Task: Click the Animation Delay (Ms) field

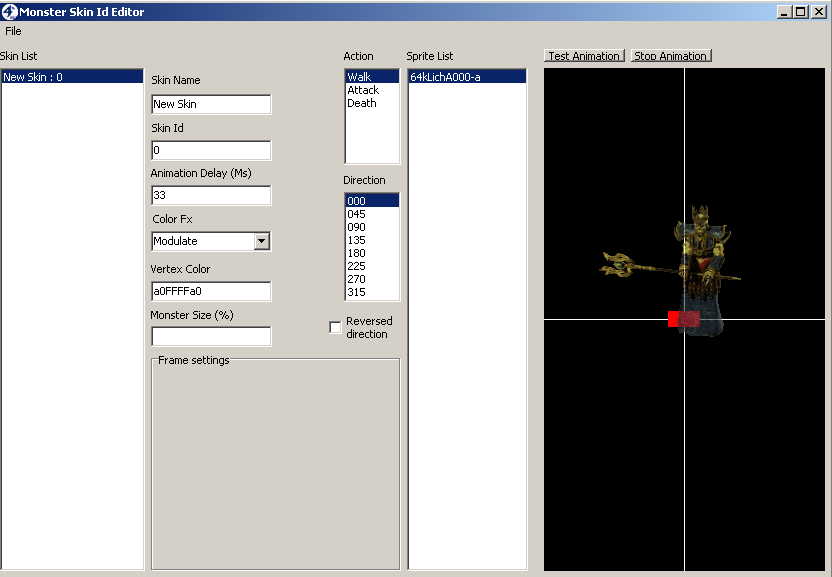Action: click(211, 195)
